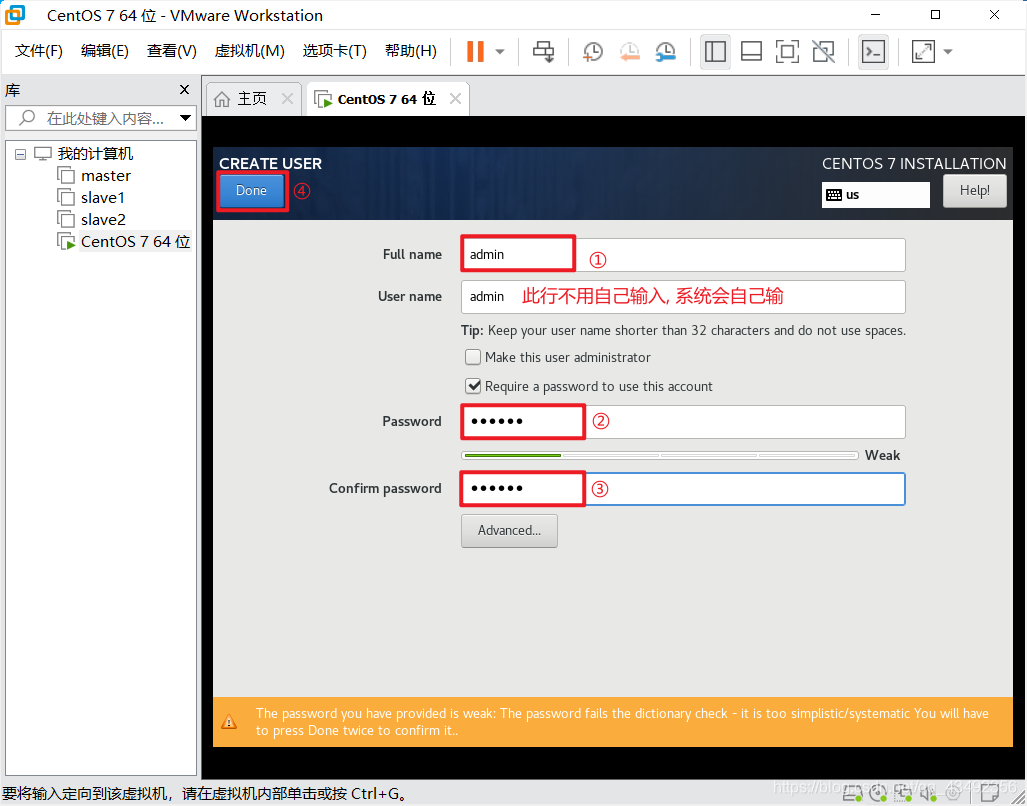Screen dimensions: 1027x806
Task: Open the 编辑(E) menu
Action: pos(105,51)
